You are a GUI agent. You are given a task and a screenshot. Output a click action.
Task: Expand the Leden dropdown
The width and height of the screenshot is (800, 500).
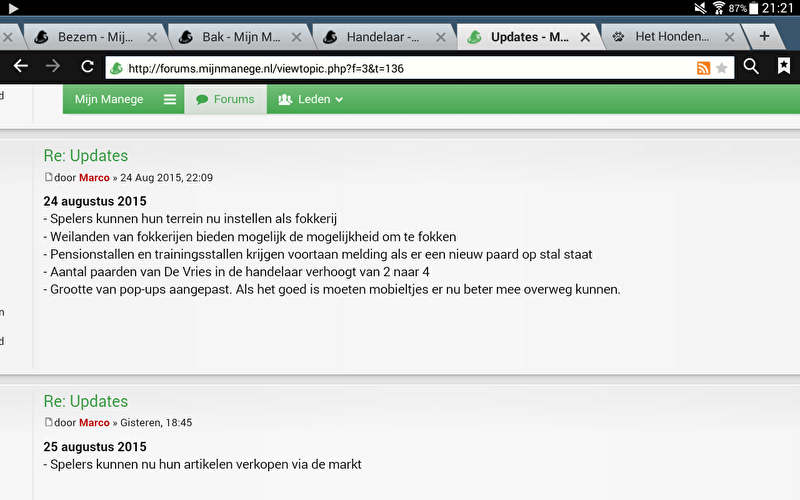tap(310, 99)
